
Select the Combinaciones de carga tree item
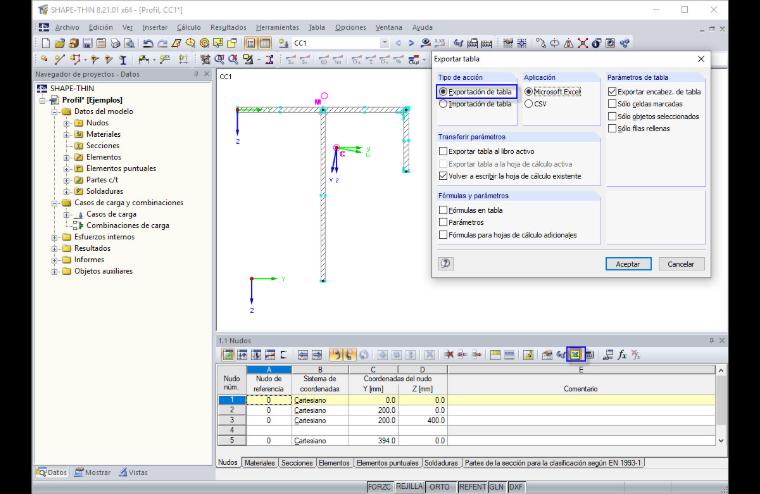pyautogui.click(x=127, y=225)
